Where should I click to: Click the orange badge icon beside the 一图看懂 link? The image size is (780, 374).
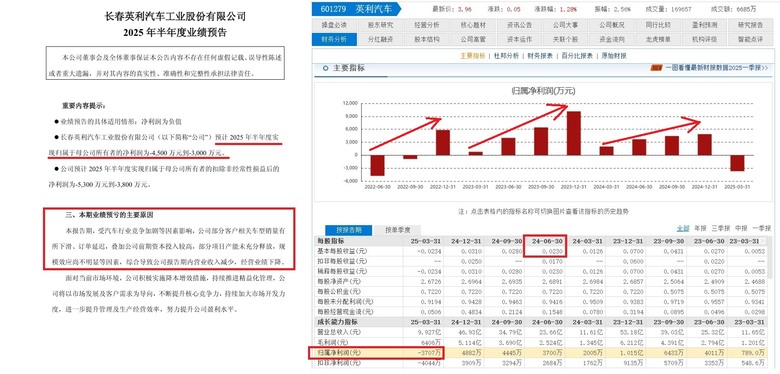point(656,68)
